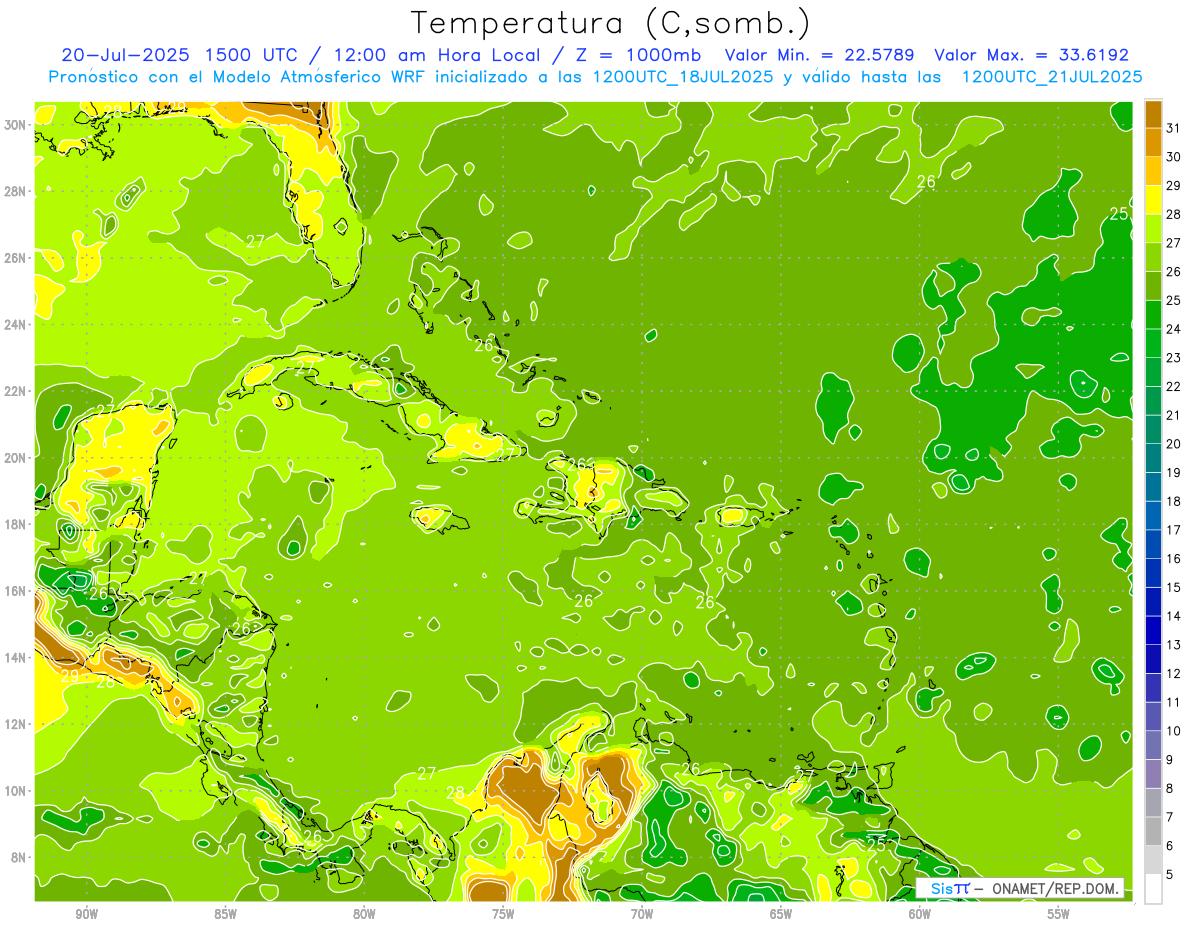Click latitude axis label 18N
This screenshot has width=1200, height=927.
(15, 524)
